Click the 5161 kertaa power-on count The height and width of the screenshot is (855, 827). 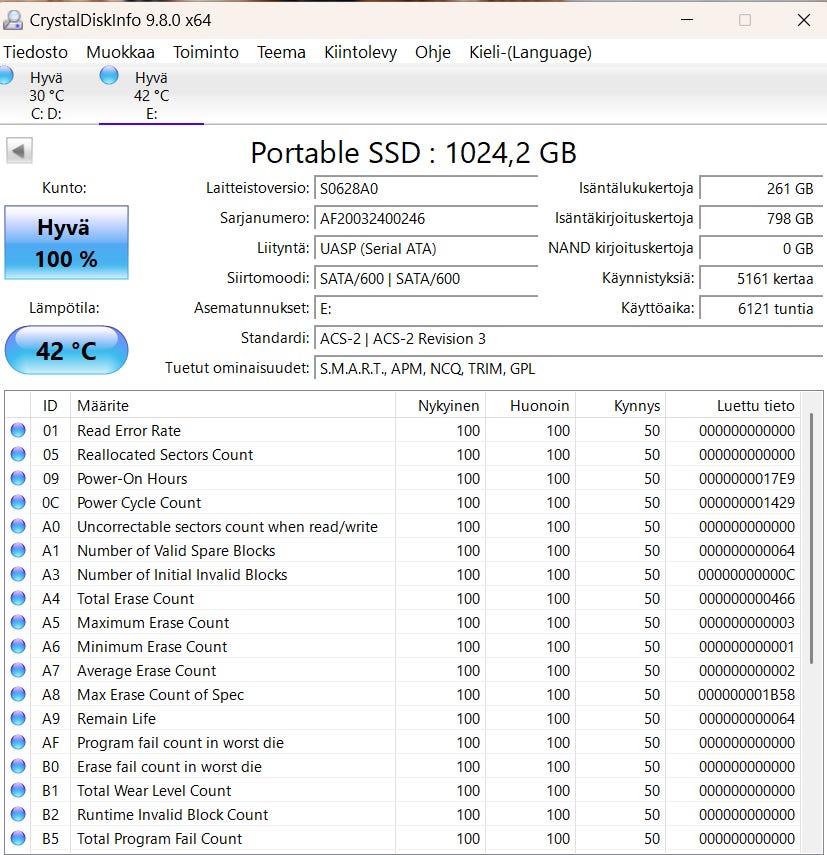coord(761,279)
